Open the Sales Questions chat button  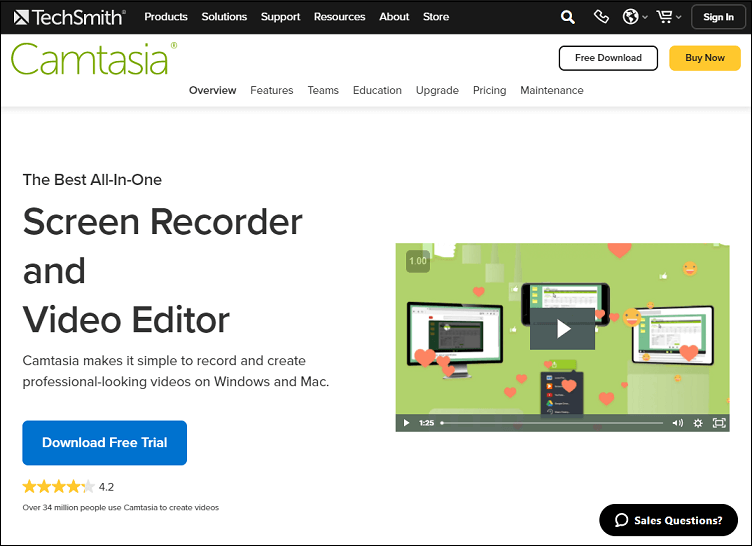pos(668,520)
